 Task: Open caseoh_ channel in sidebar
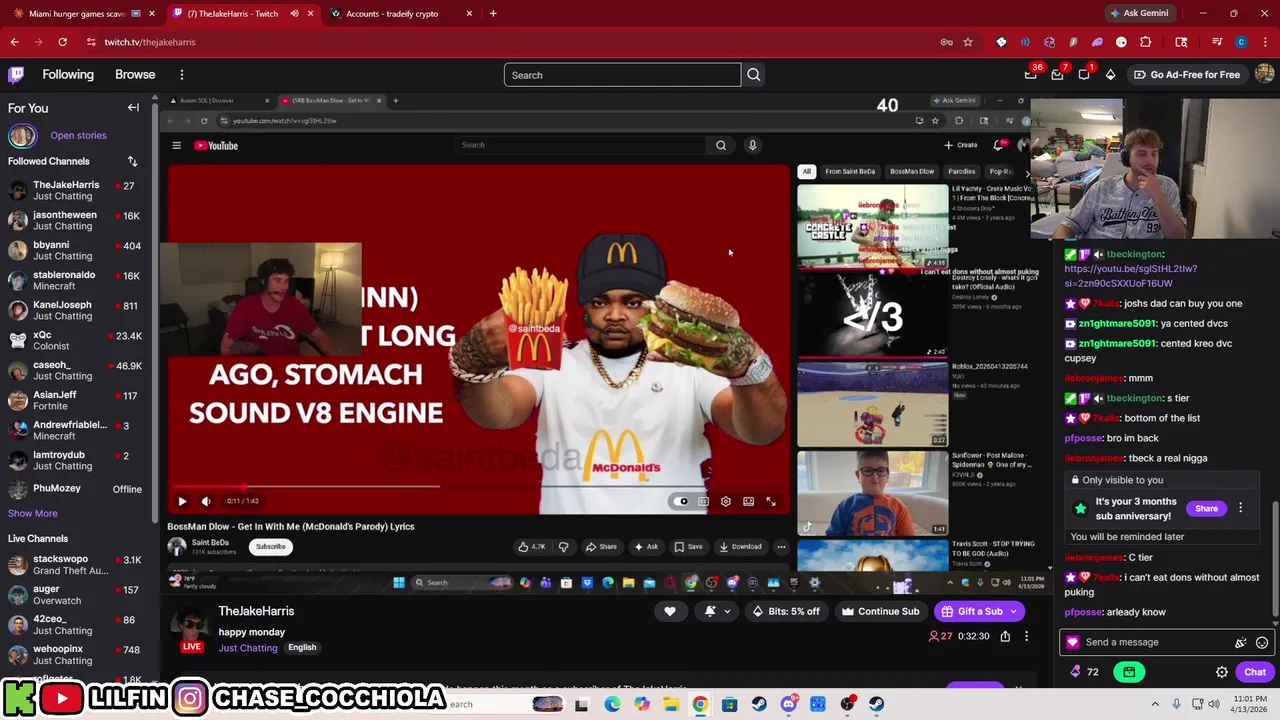tap(75, 370)
